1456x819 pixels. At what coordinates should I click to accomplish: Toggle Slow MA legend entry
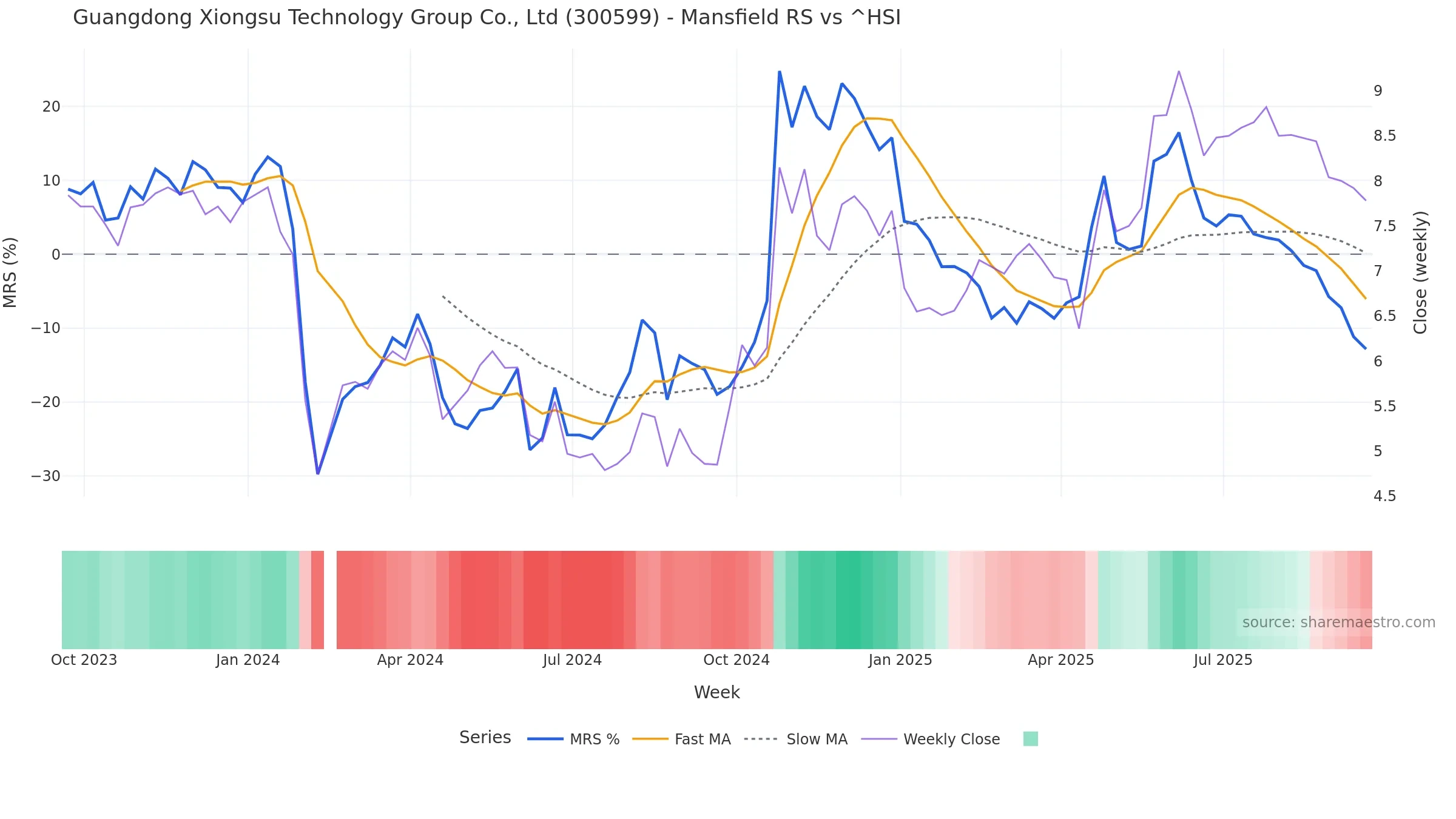point(795,739)
